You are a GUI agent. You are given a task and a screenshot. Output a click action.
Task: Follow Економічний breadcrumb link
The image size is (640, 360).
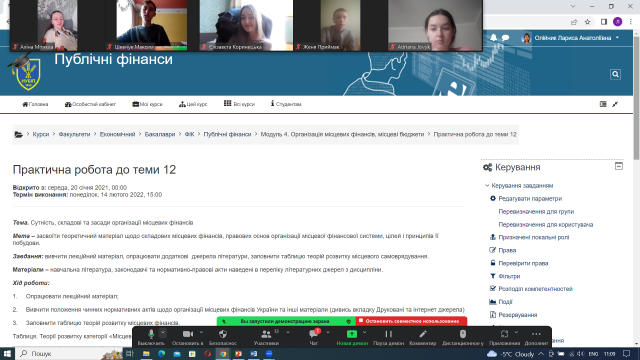[x=118, y=134]
